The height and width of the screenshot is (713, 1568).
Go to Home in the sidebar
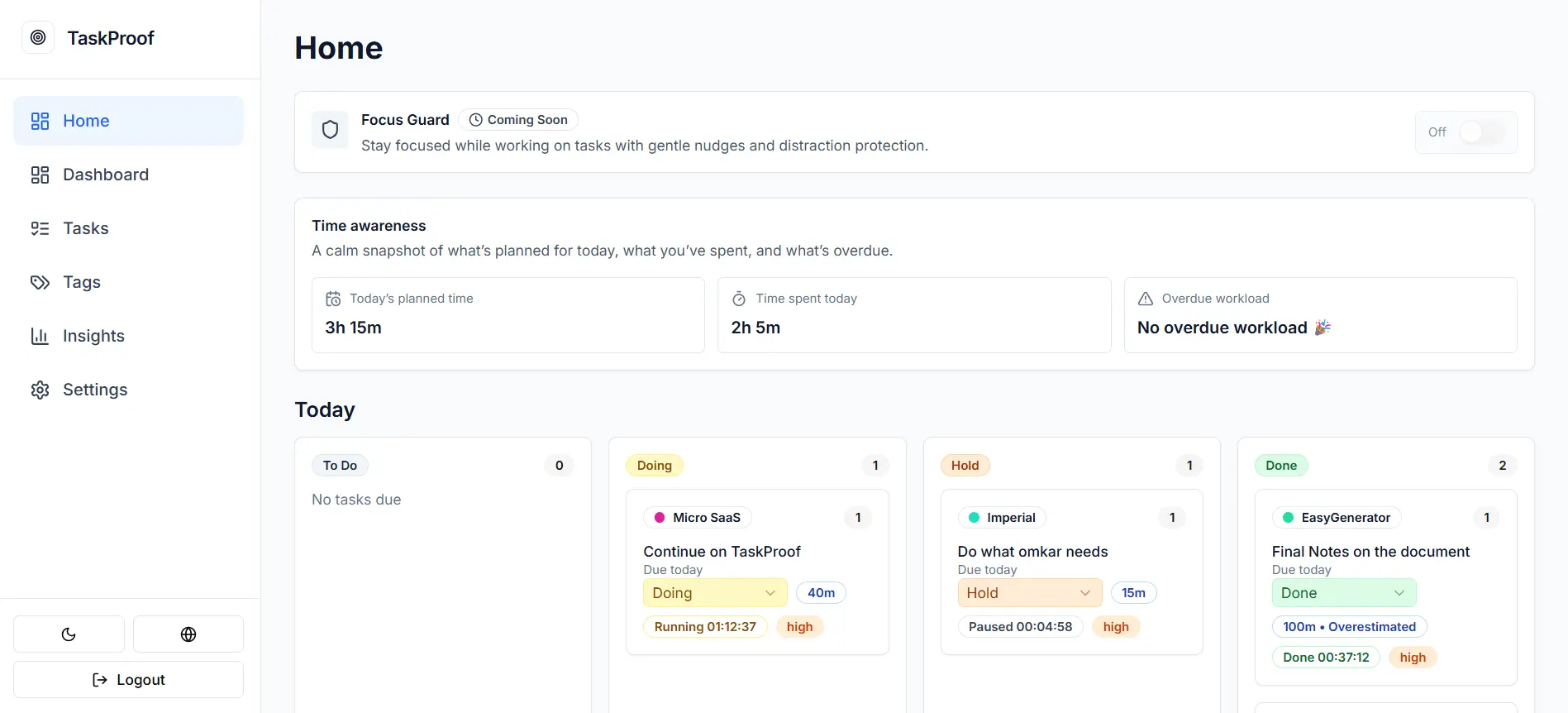(129, 121)
